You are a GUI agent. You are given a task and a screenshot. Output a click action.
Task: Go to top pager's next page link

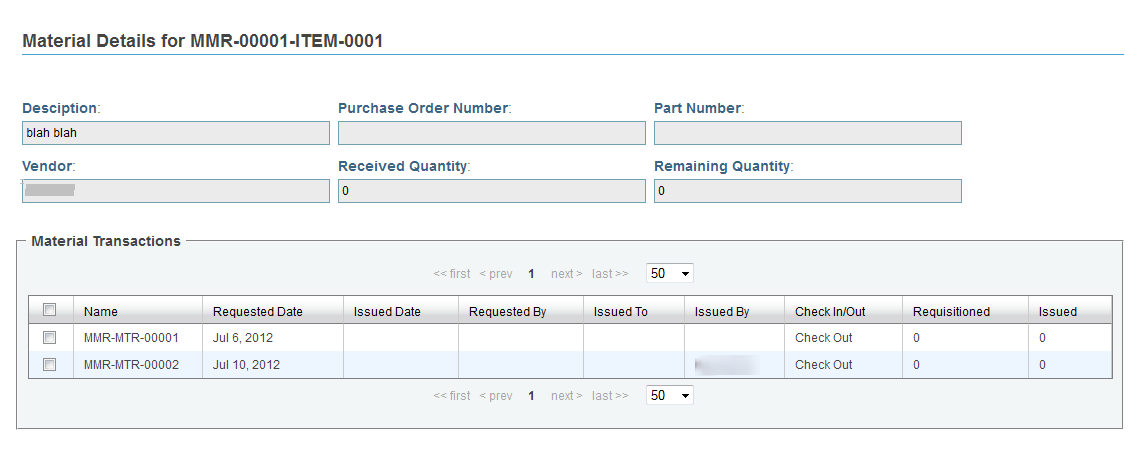pos(567,274)
